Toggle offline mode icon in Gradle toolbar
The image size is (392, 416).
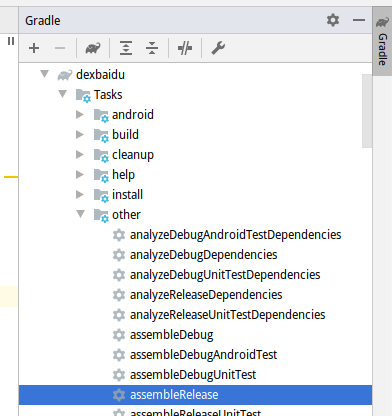(x=185, y=48)
